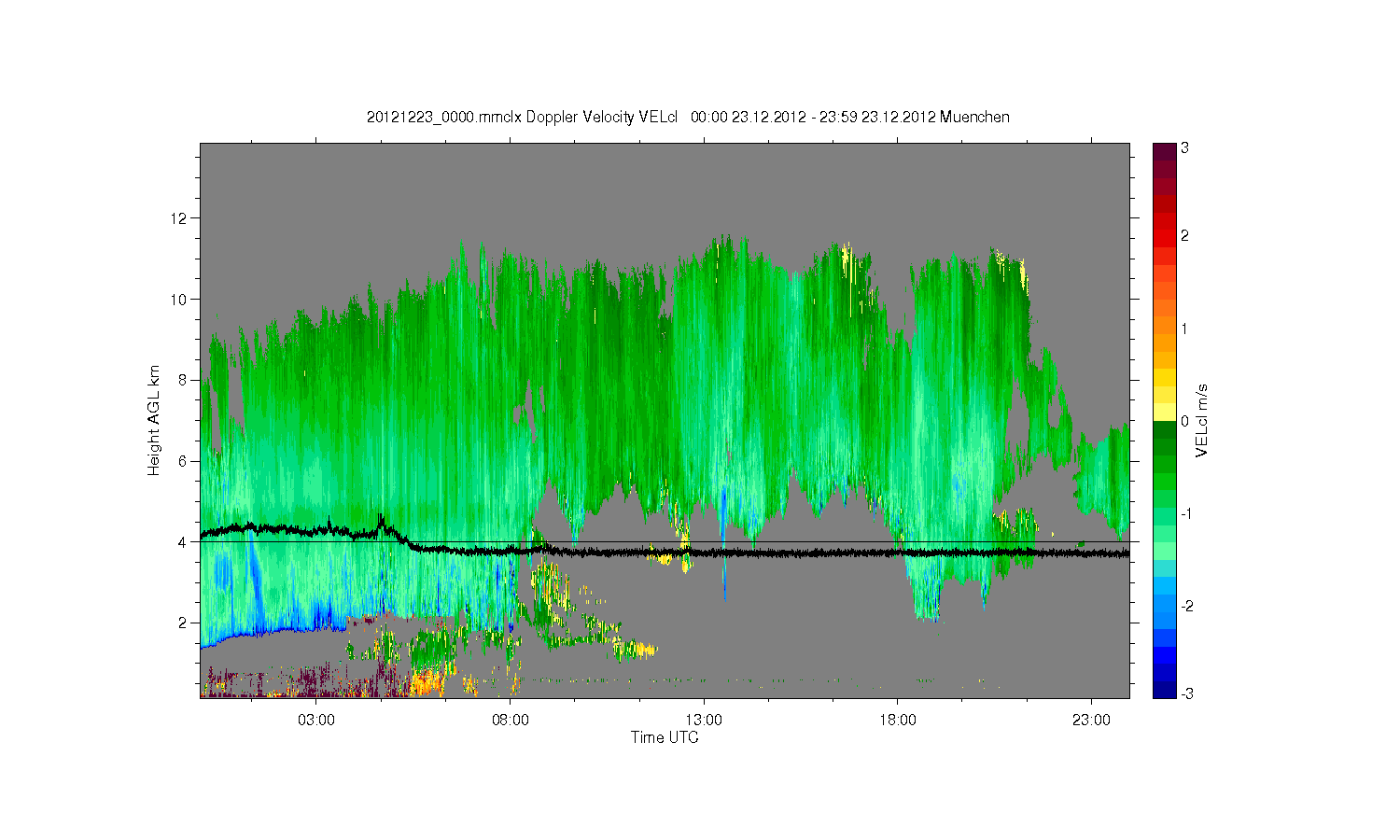Viewport: 1400px width, 840px height.
Task: Click the height tick label 12
Action: [x=179, y=218]
